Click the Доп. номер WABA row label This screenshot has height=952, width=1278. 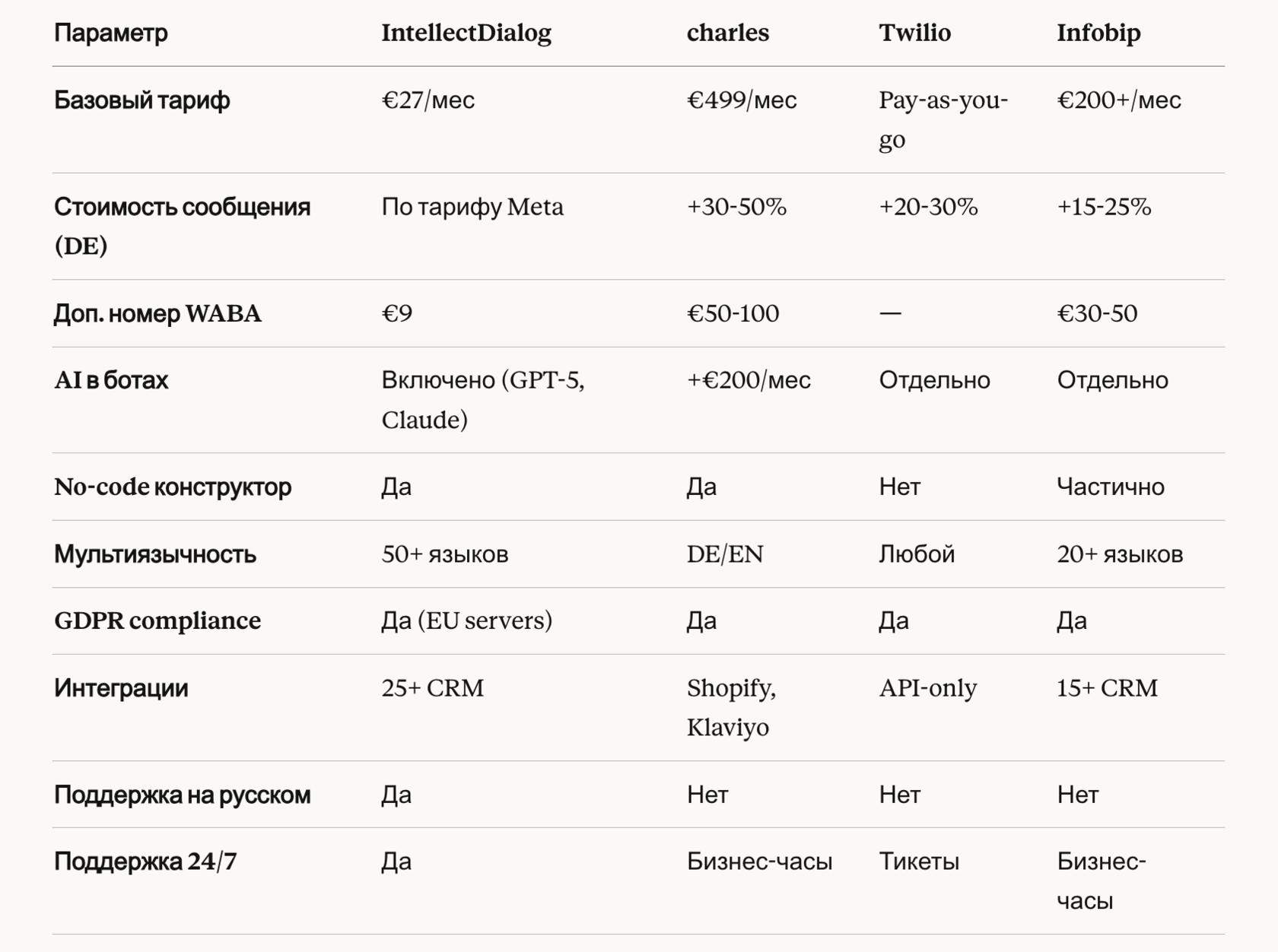click(x=157, y=313)
